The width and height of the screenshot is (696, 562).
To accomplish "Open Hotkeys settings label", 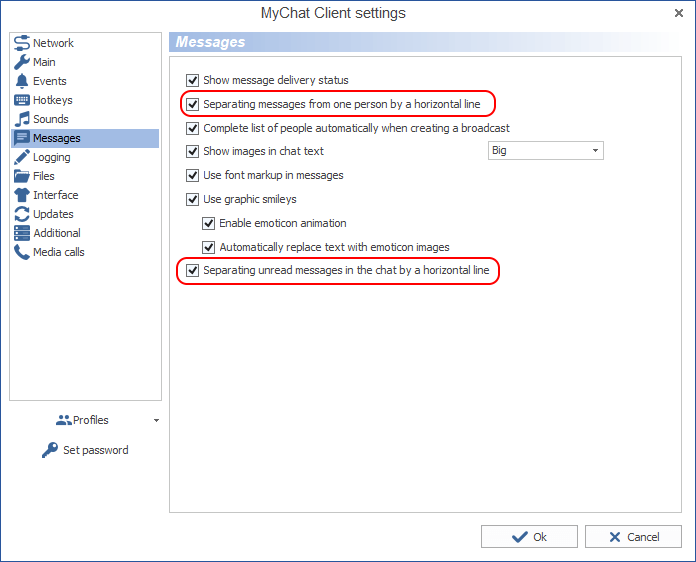I will pyautogui.click(x=53, y=100).
